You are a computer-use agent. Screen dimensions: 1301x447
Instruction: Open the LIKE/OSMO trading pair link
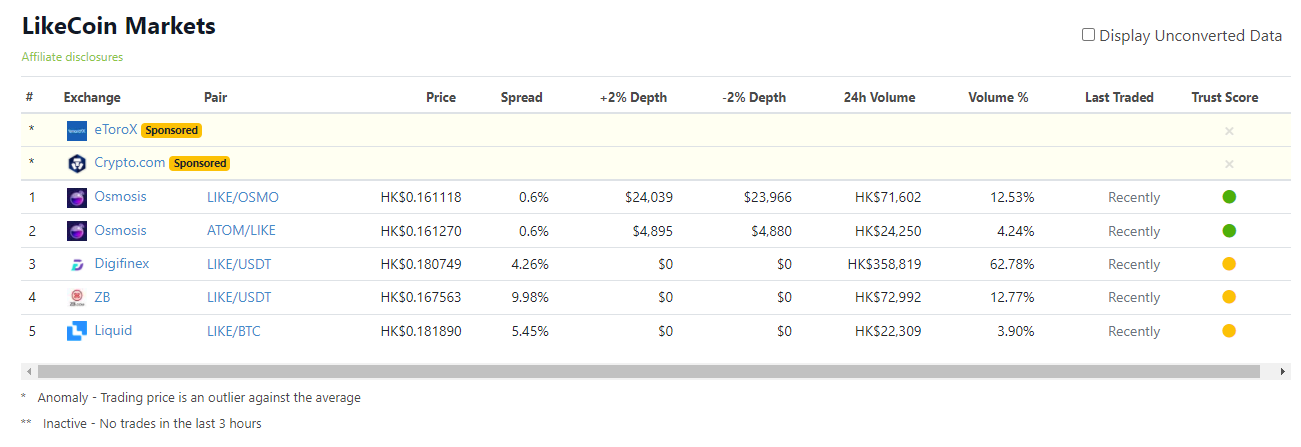coord(243,197)
